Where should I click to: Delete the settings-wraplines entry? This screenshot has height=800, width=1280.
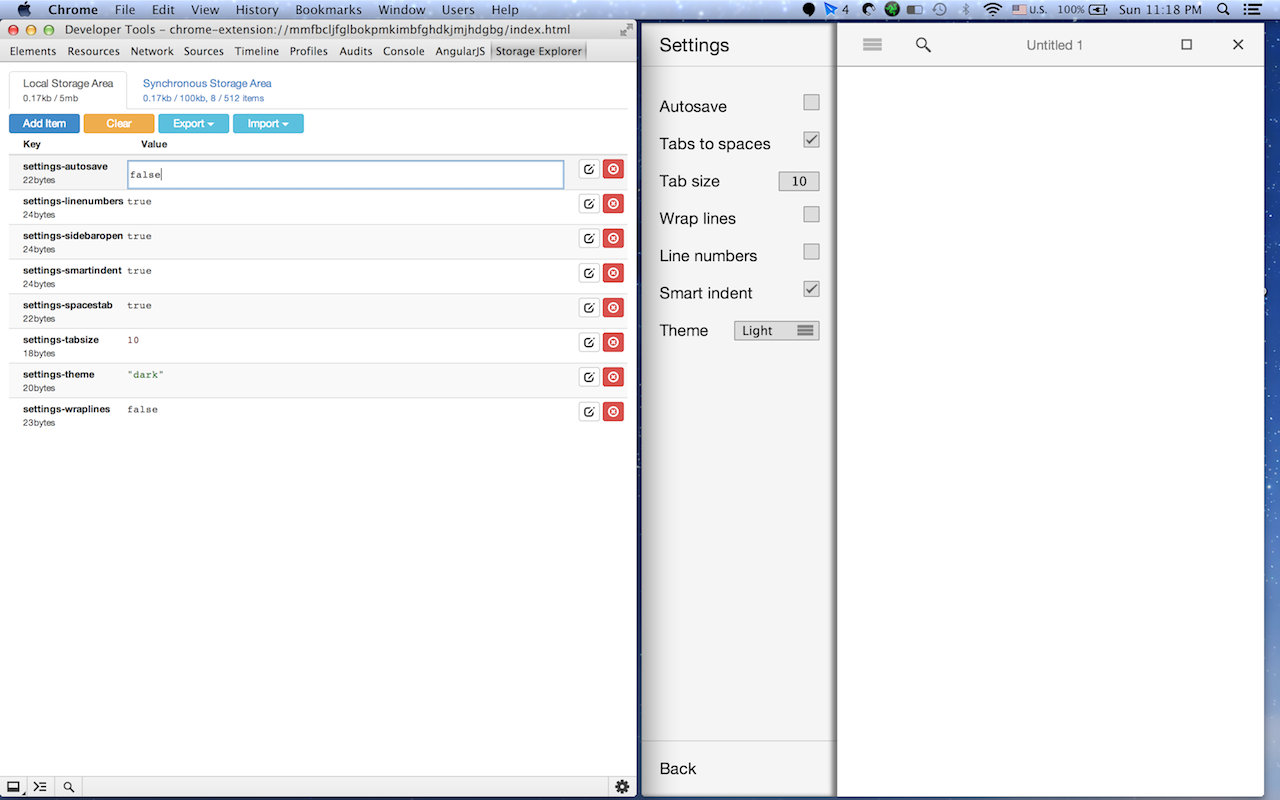click(x=613, y=411)
